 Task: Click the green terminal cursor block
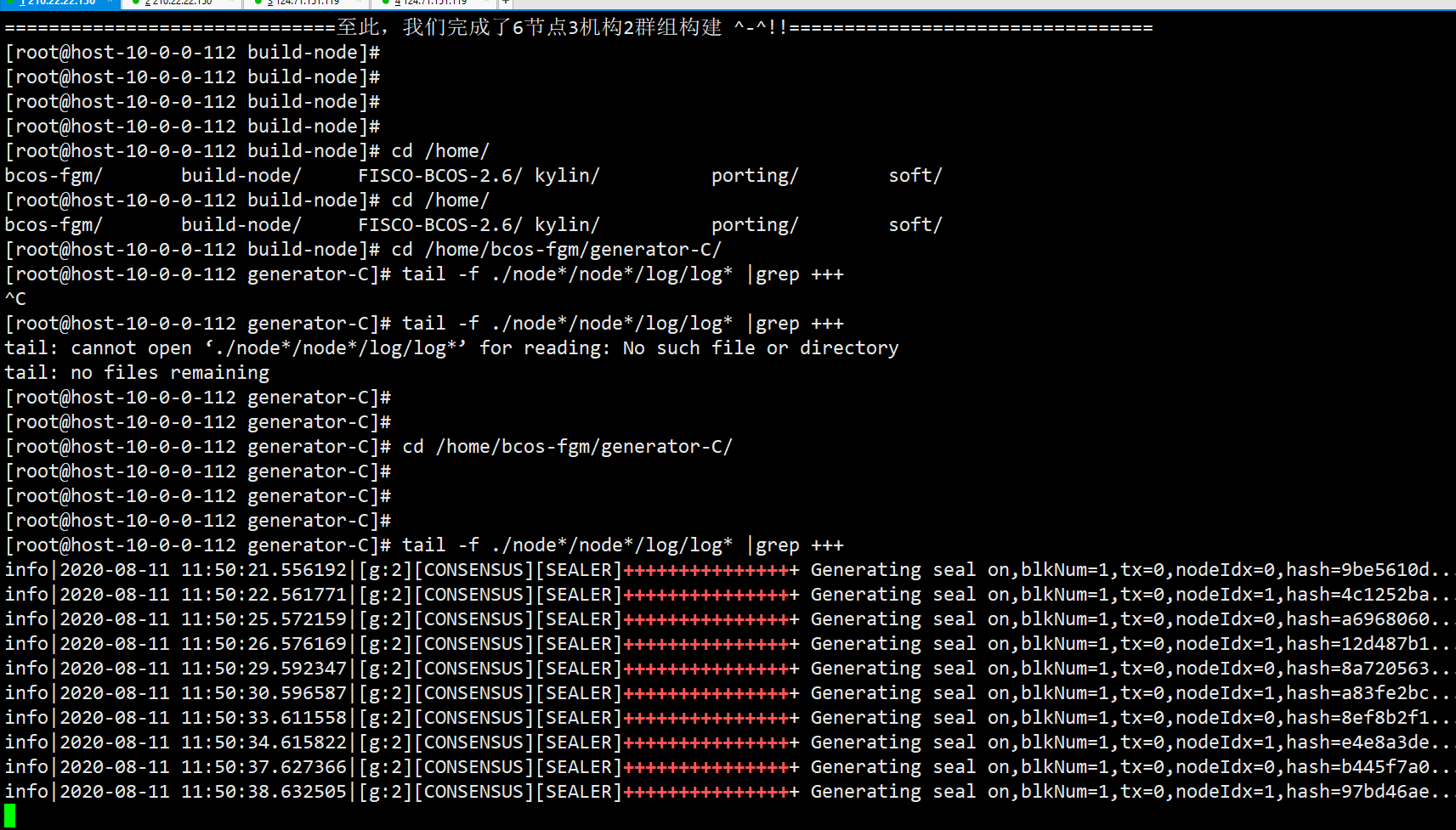click(9, 816)
